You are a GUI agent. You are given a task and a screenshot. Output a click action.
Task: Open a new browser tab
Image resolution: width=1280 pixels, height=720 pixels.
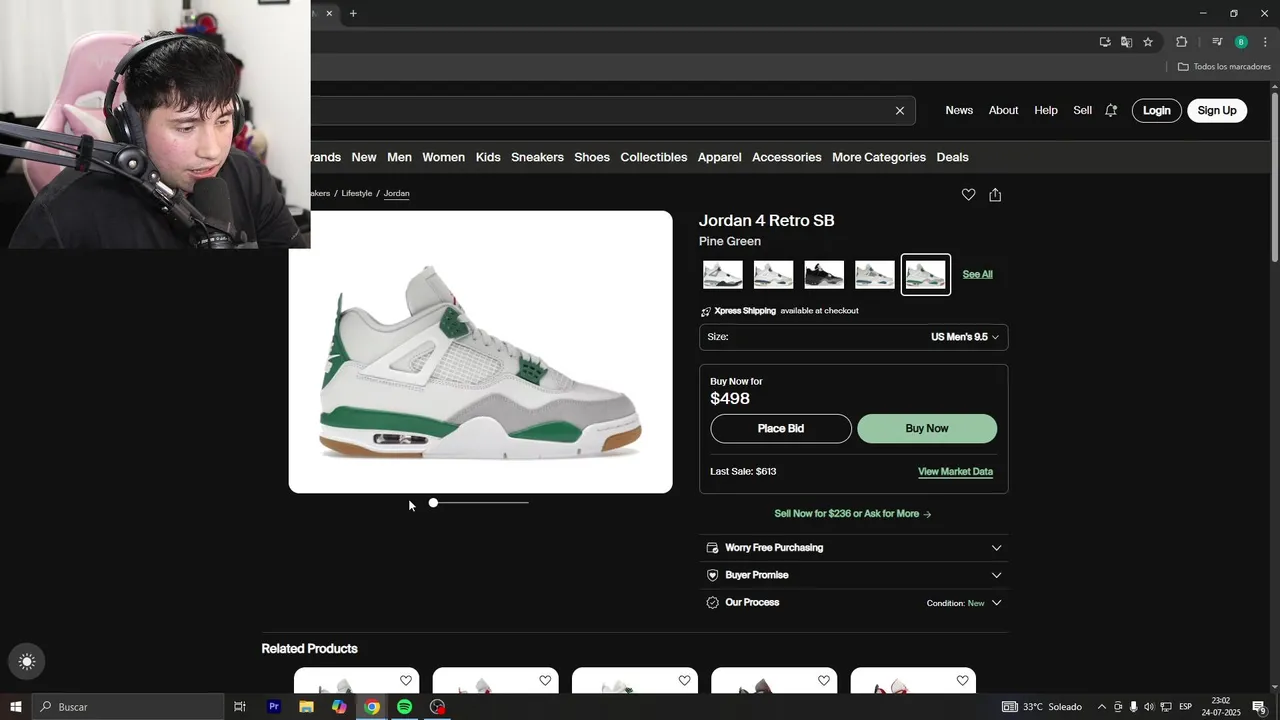353,13
